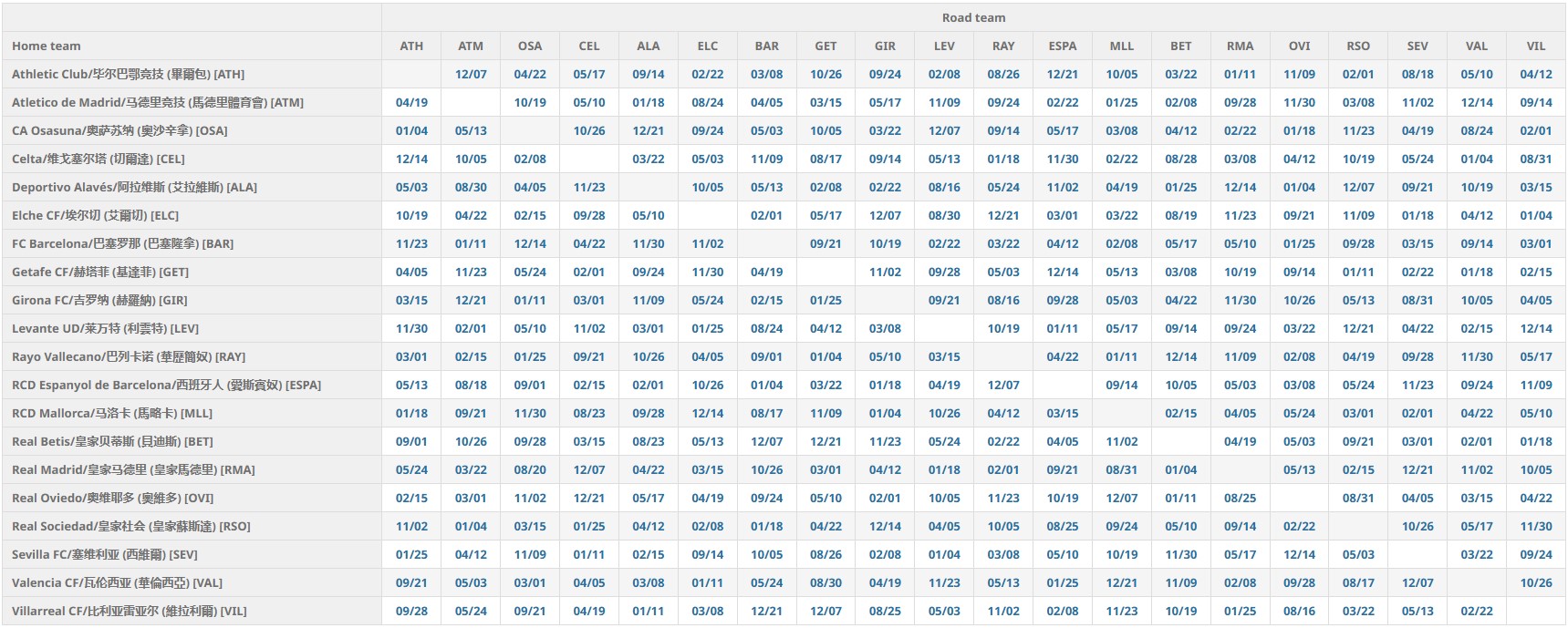Open FC Barcelona vs RMA 05/10 match

coord(1240,243)
